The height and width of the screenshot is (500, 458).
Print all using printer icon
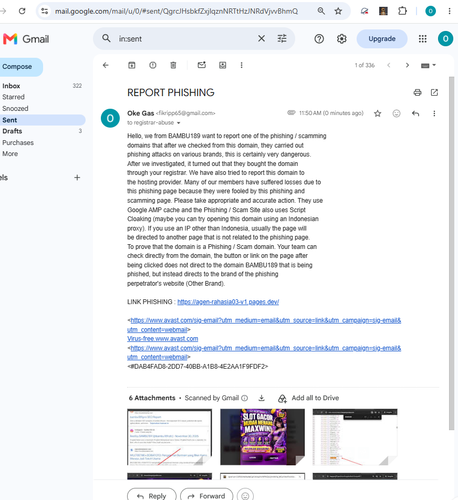coord(417,92)
